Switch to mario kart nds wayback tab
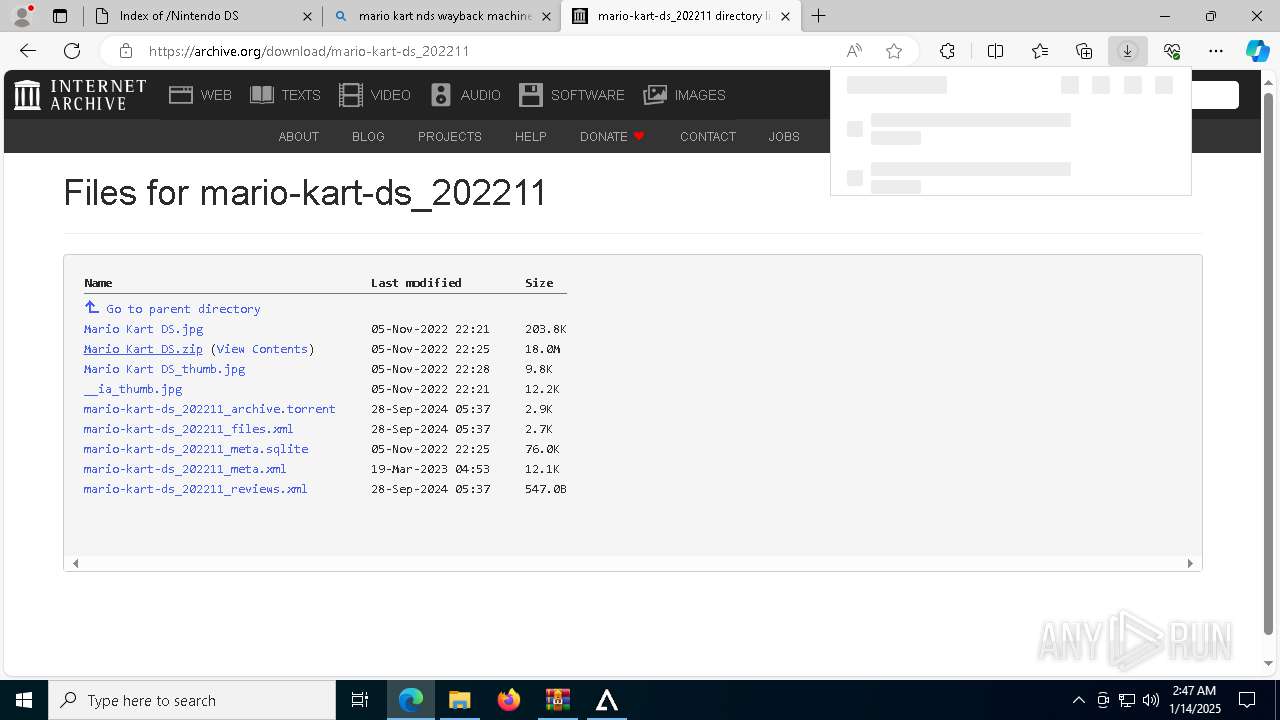This screenshot has width=1280, height=720. click(441, 16)
